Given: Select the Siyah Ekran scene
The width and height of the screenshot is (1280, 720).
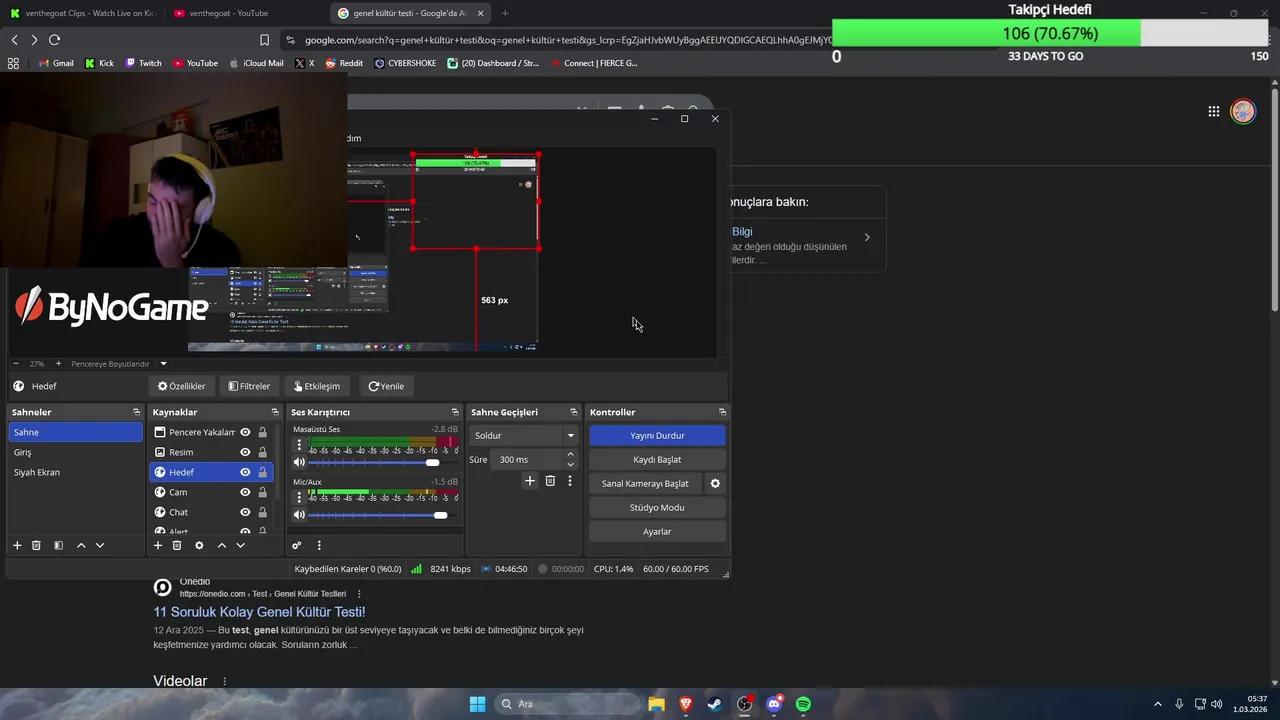Looking at the screenshot, I should (x=76, y=472).
